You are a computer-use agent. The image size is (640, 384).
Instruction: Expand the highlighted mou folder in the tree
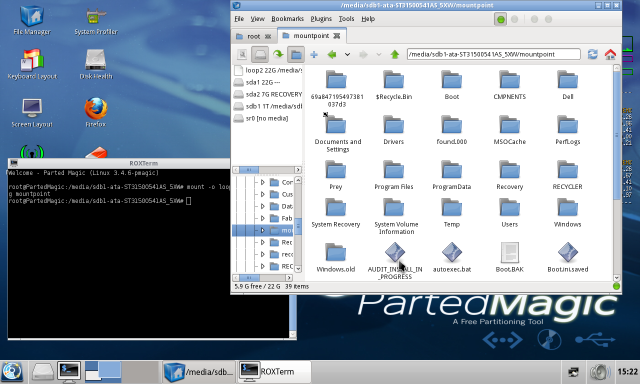pyautogui.click(x=263, y=231)
